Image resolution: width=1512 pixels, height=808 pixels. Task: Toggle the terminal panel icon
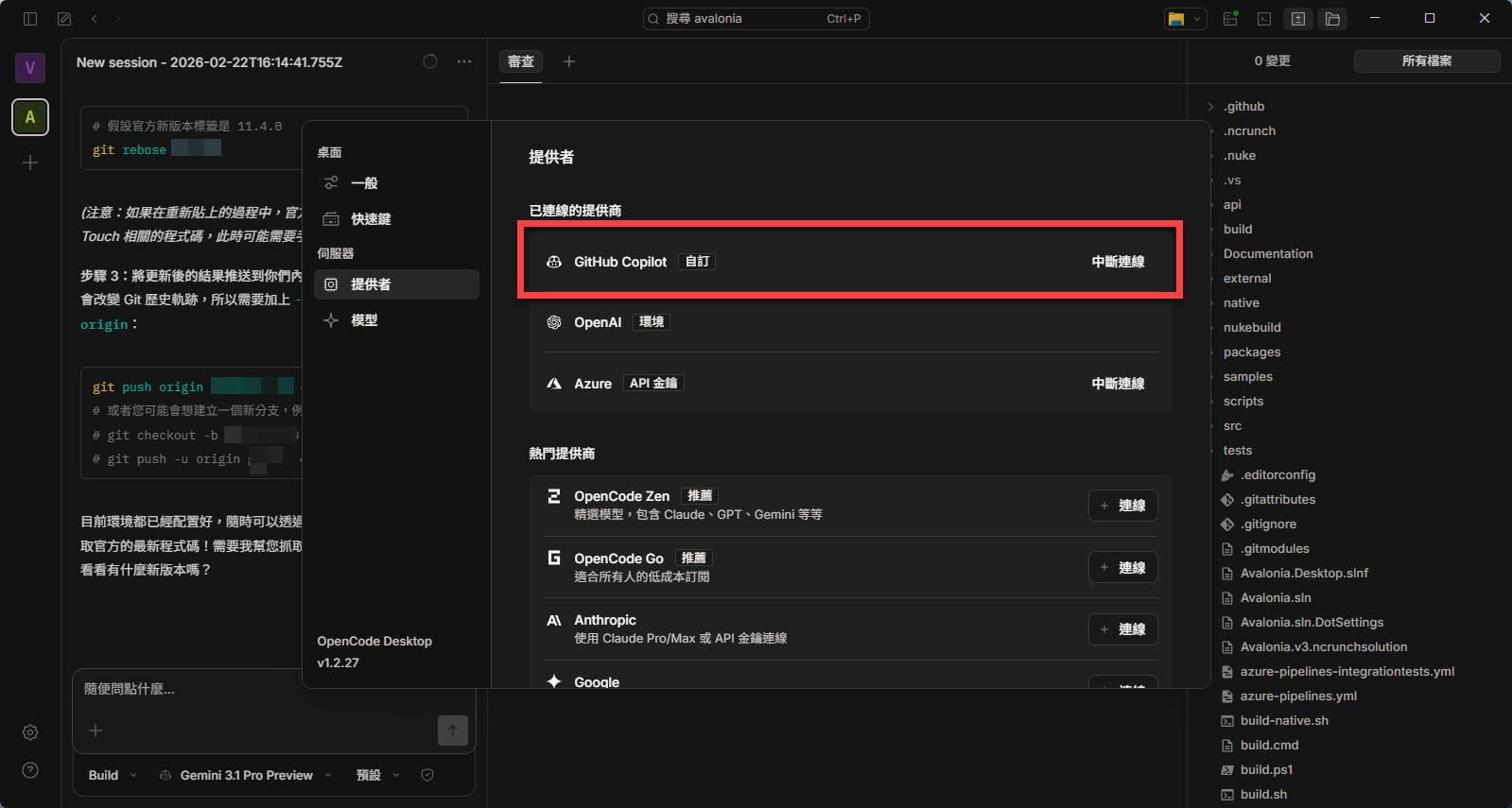[1264, 19]
